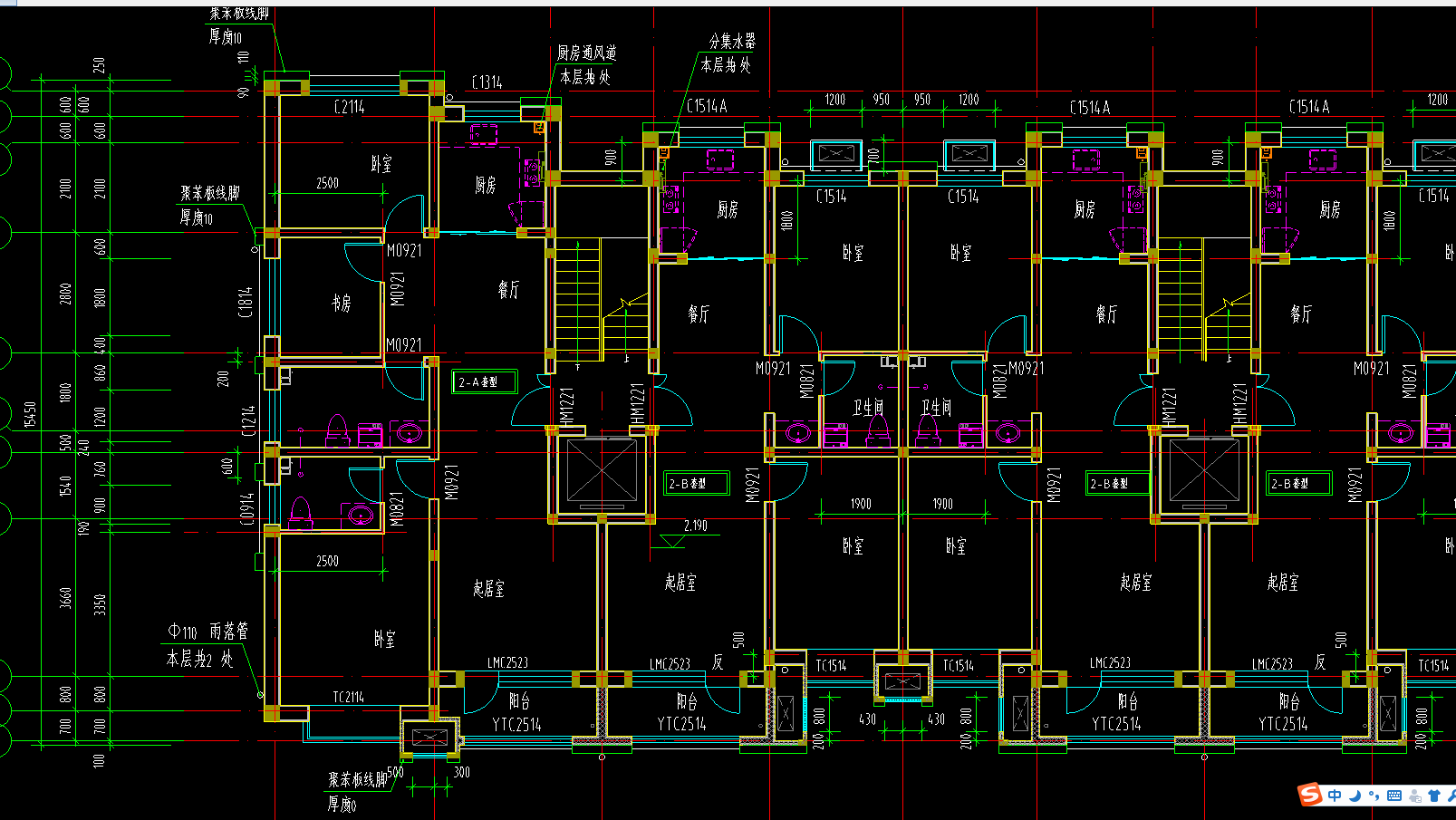
Task: Select the dimension value 860
Action: 100,371
